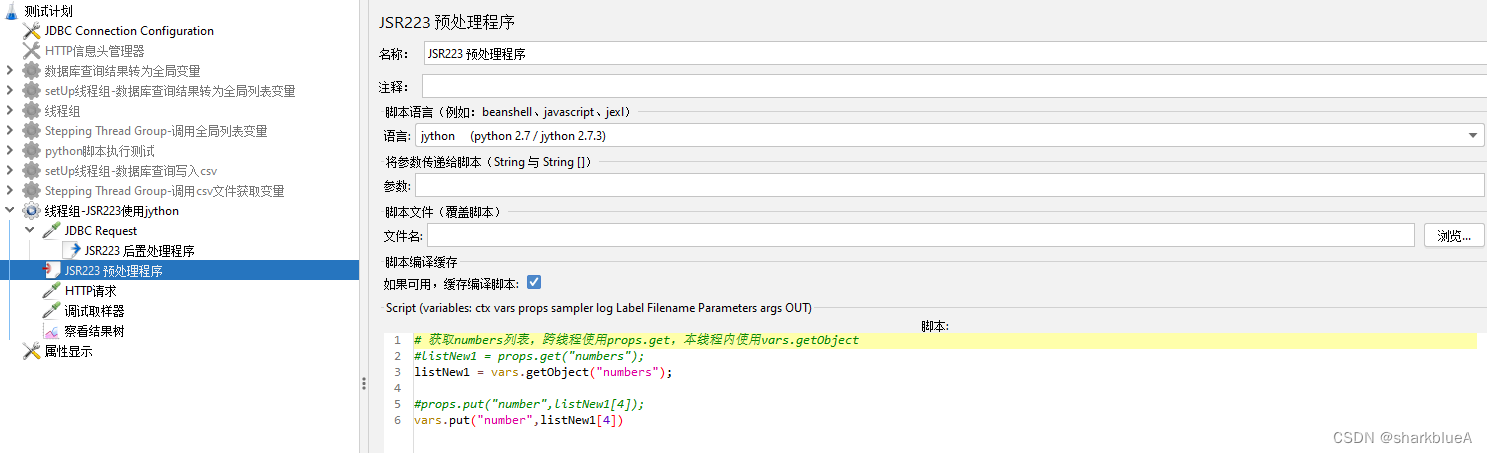The width and height of the screenshot is (1487, 453).
Task: Click the commented props.get line 2
Action: click(x=529, y=356)
